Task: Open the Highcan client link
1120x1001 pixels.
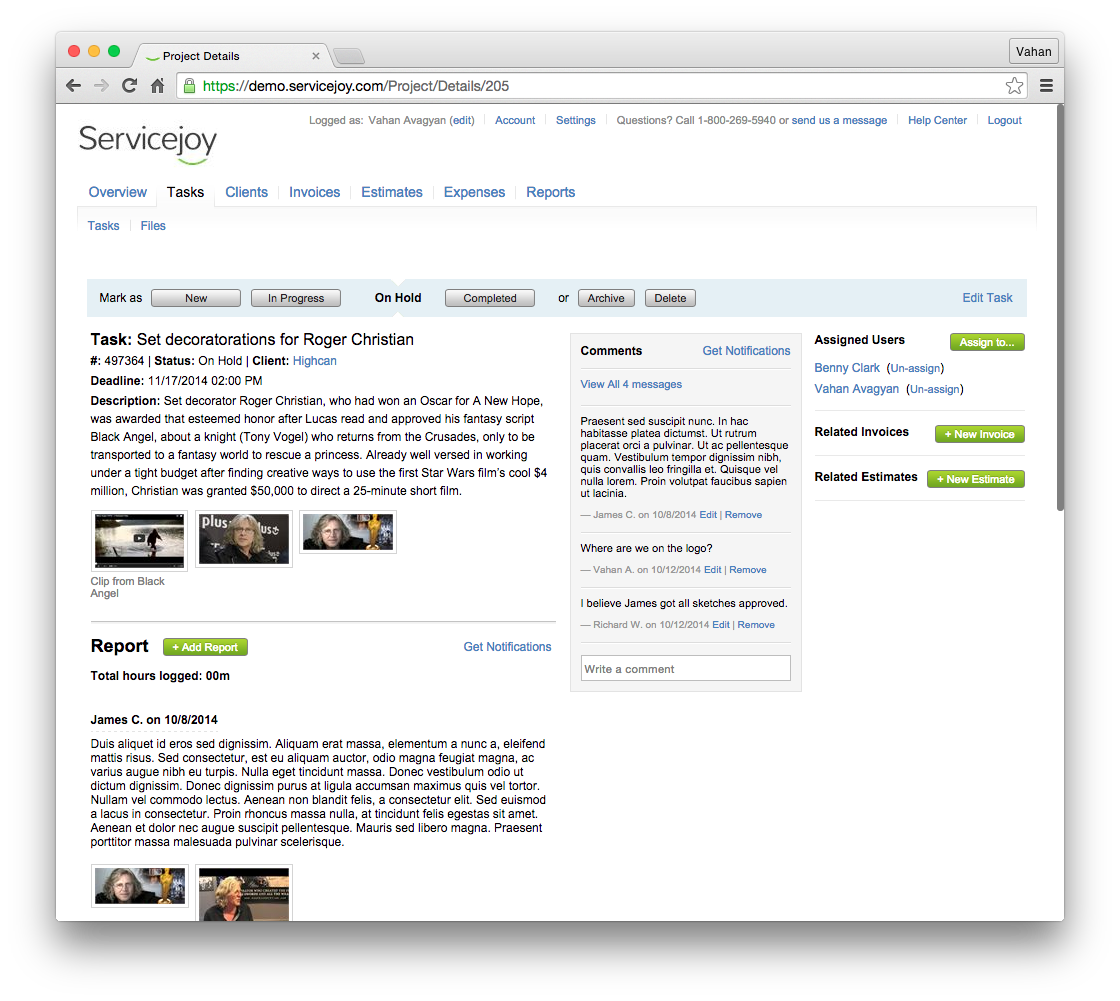Action: click(x=315, y=361)
